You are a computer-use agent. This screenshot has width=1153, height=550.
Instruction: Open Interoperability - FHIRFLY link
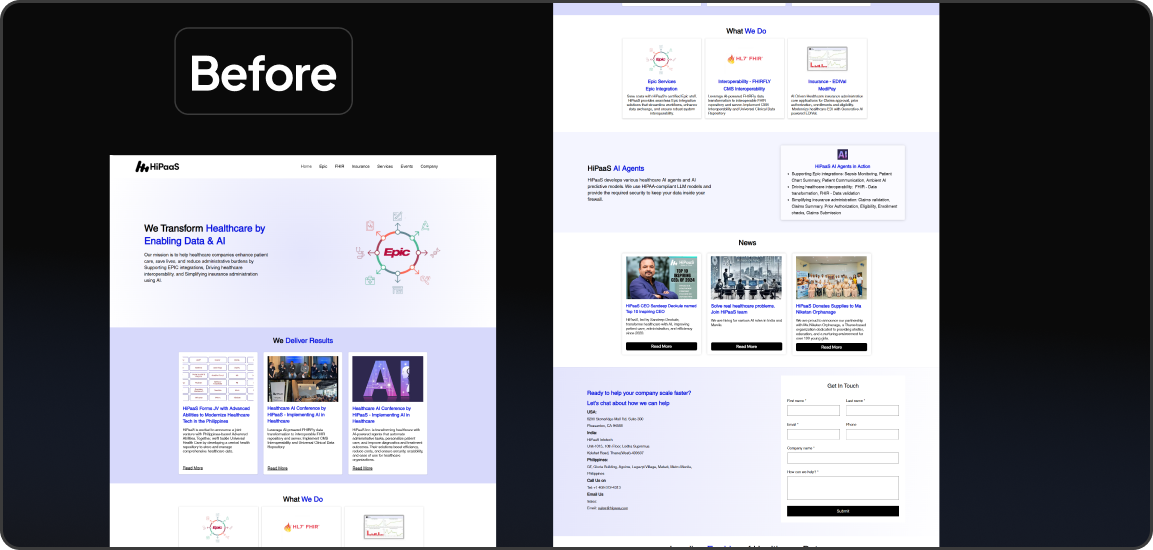click(x=744, y=82)
